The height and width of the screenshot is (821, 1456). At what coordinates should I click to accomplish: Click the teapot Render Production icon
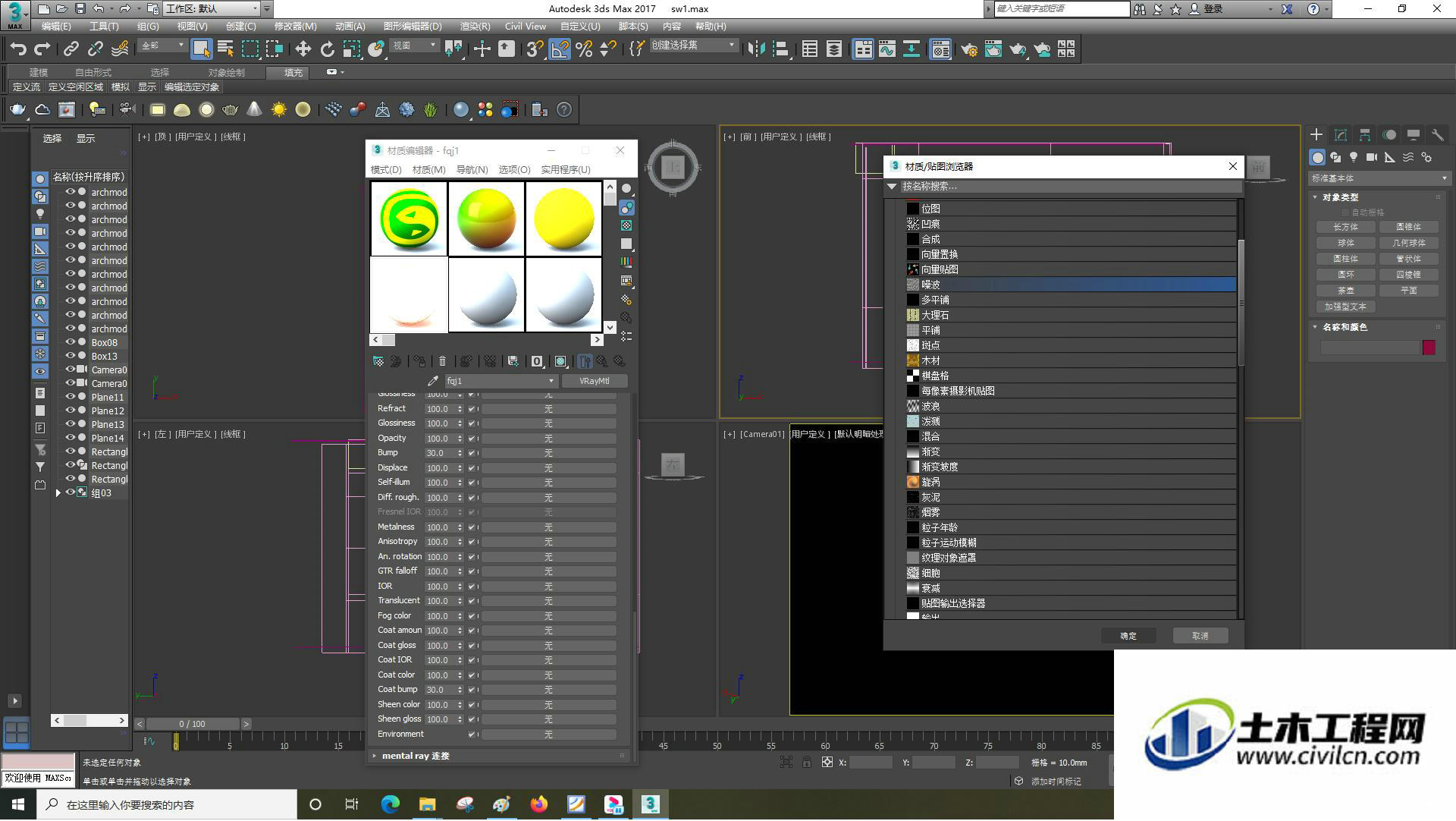click(1017, 49)
